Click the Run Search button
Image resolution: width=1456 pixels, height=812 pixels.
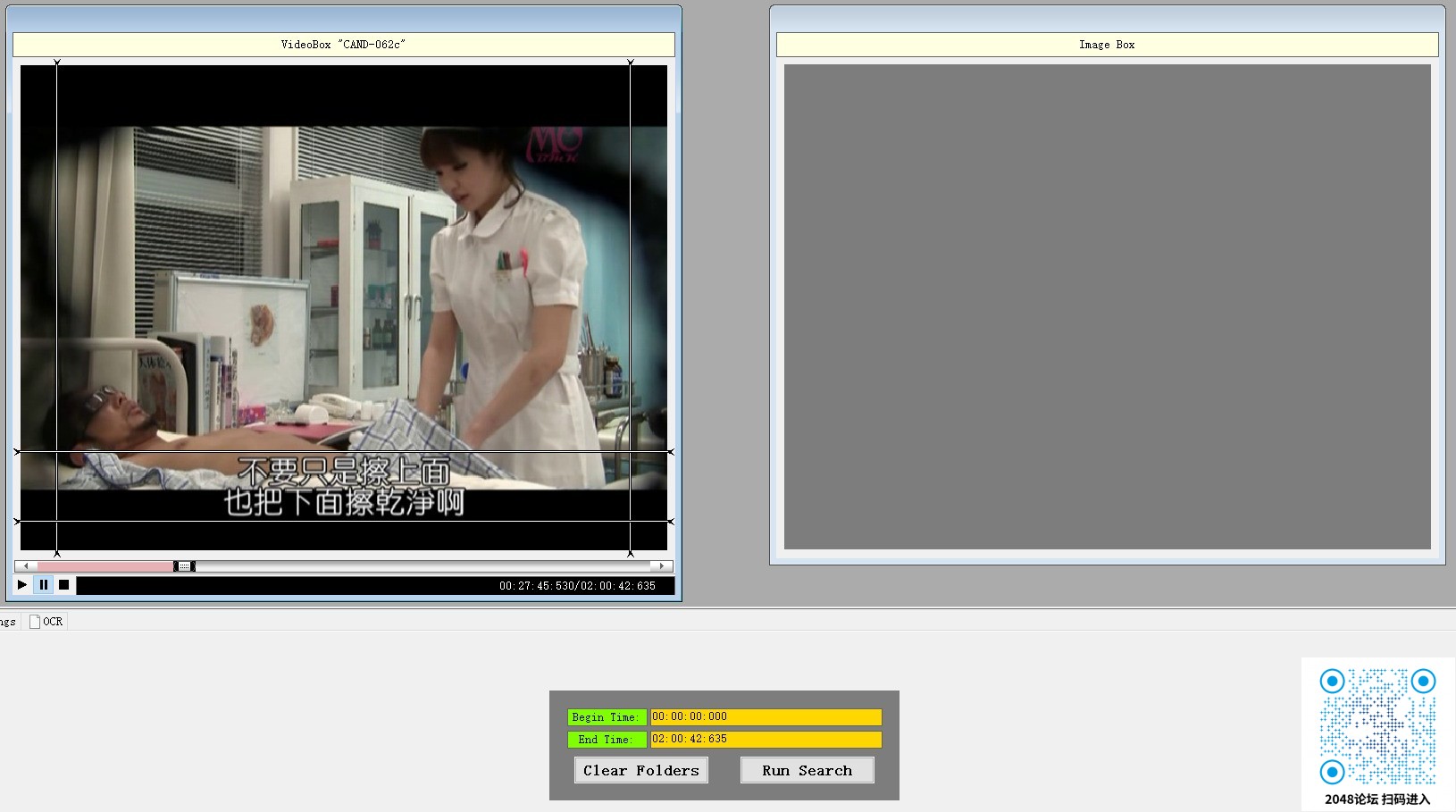tap(807, 770)
